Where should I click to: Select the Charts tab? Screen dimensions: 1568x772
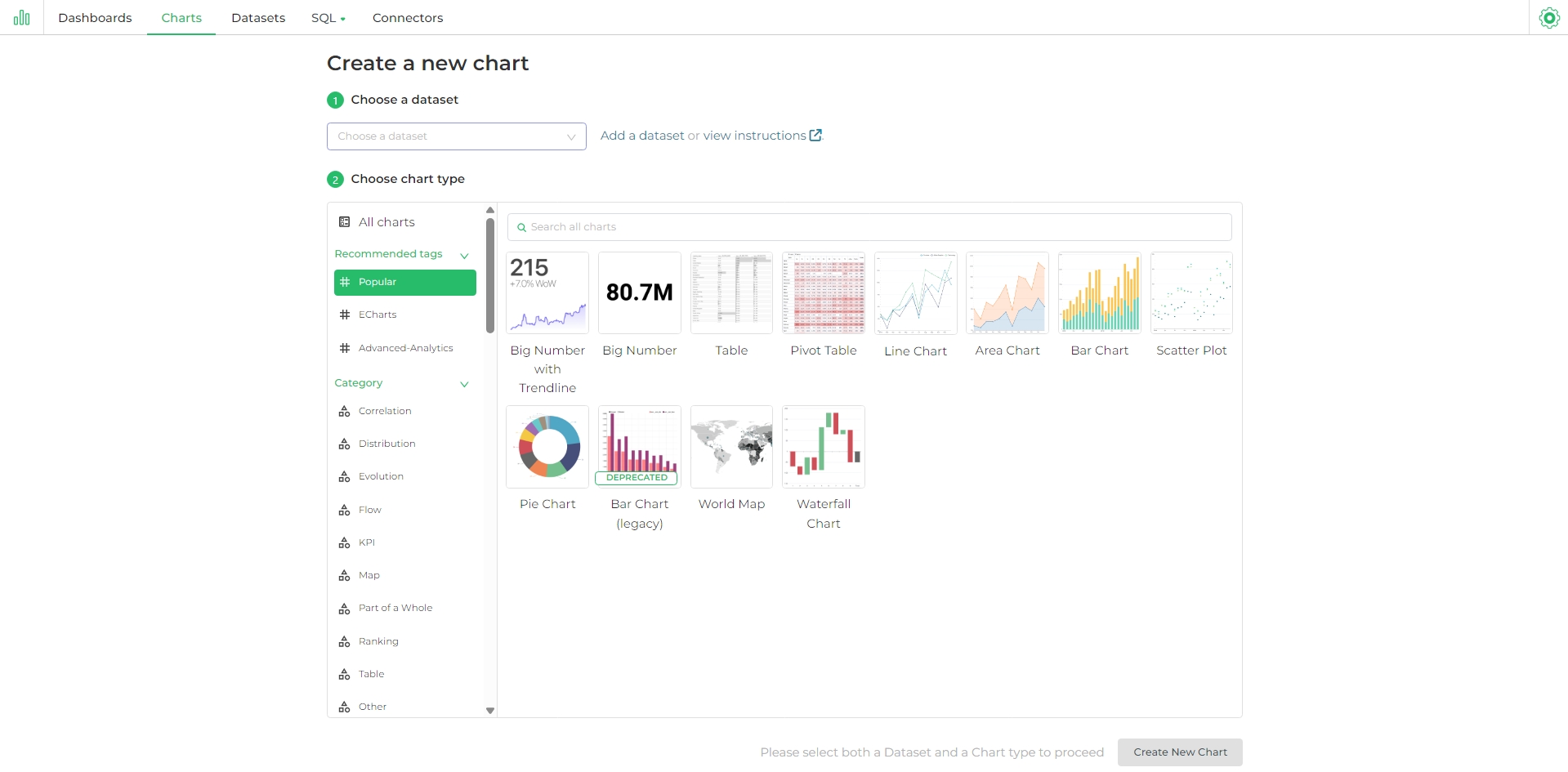pyautogui.click(x=181, y=18)
